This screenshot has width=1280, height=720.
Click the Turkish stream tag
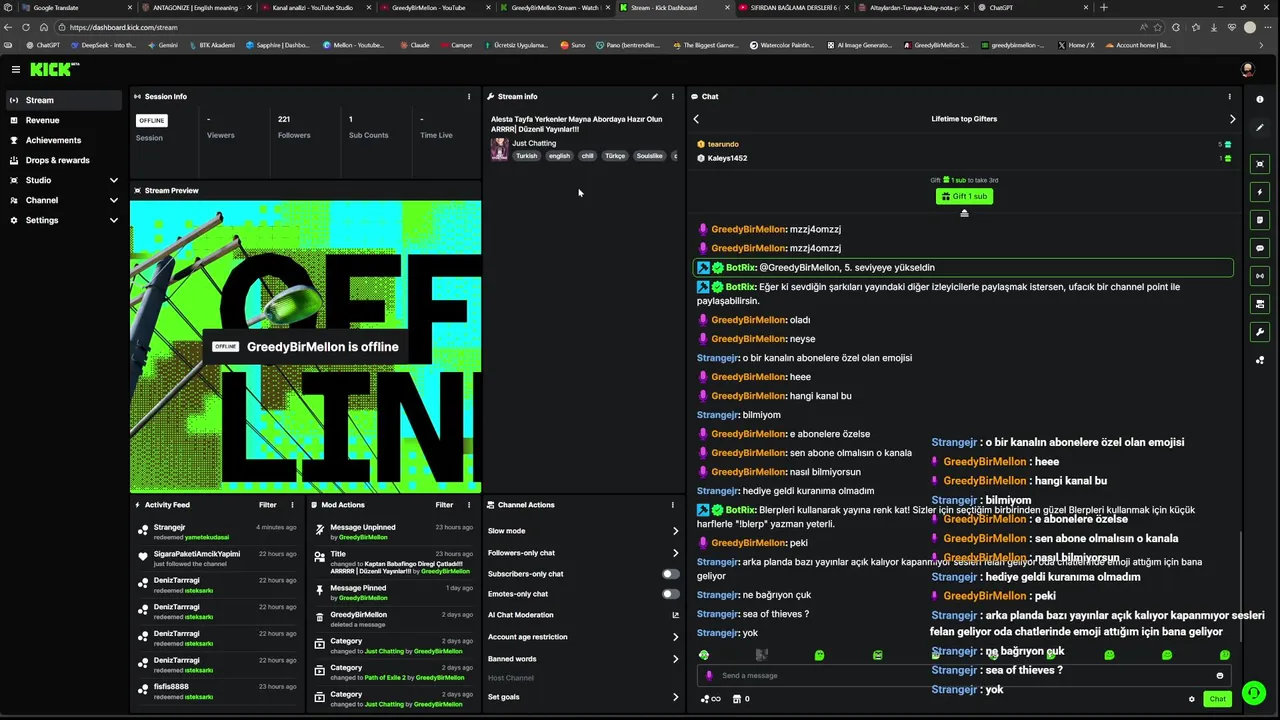[x=527, y=156]
